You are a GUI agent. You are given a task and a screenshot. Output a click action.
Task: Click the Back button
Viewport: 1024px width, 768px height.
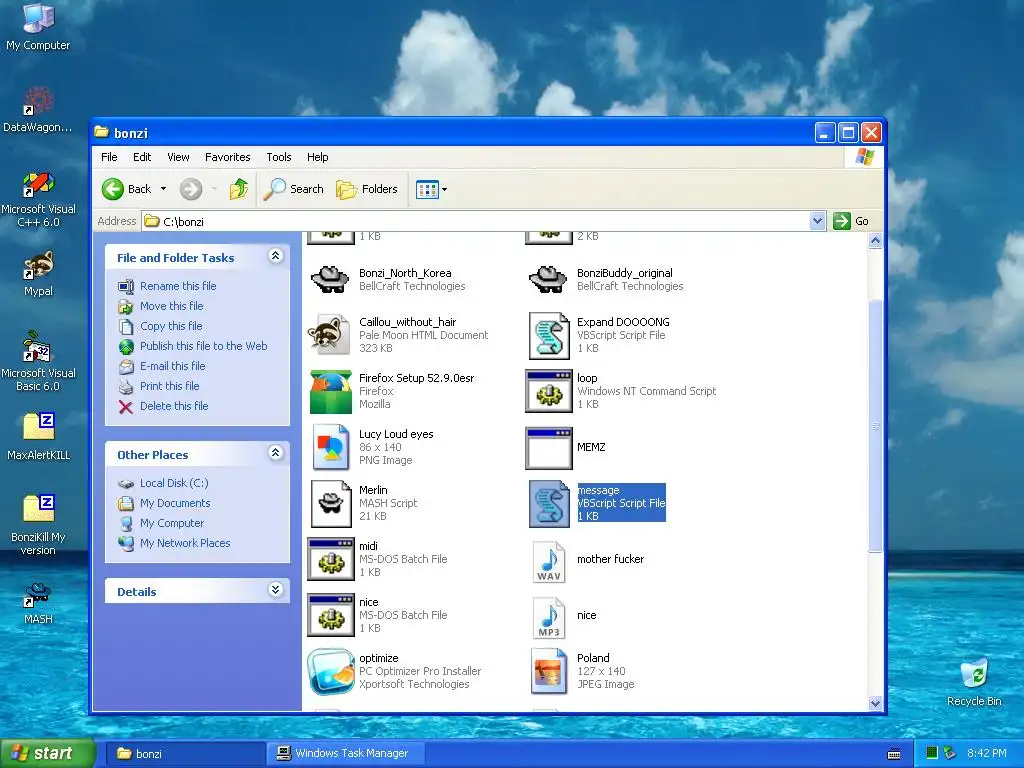point(127,189)
